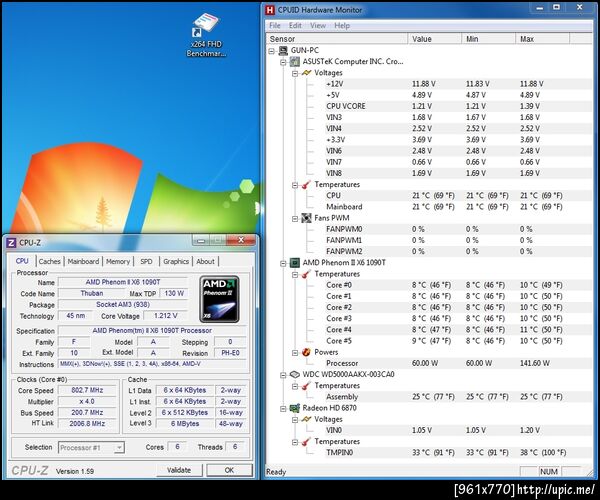Viewport: 600px width, 500px height.
Task: Collapse the Fans PWM group
Action: coord(295,219)
